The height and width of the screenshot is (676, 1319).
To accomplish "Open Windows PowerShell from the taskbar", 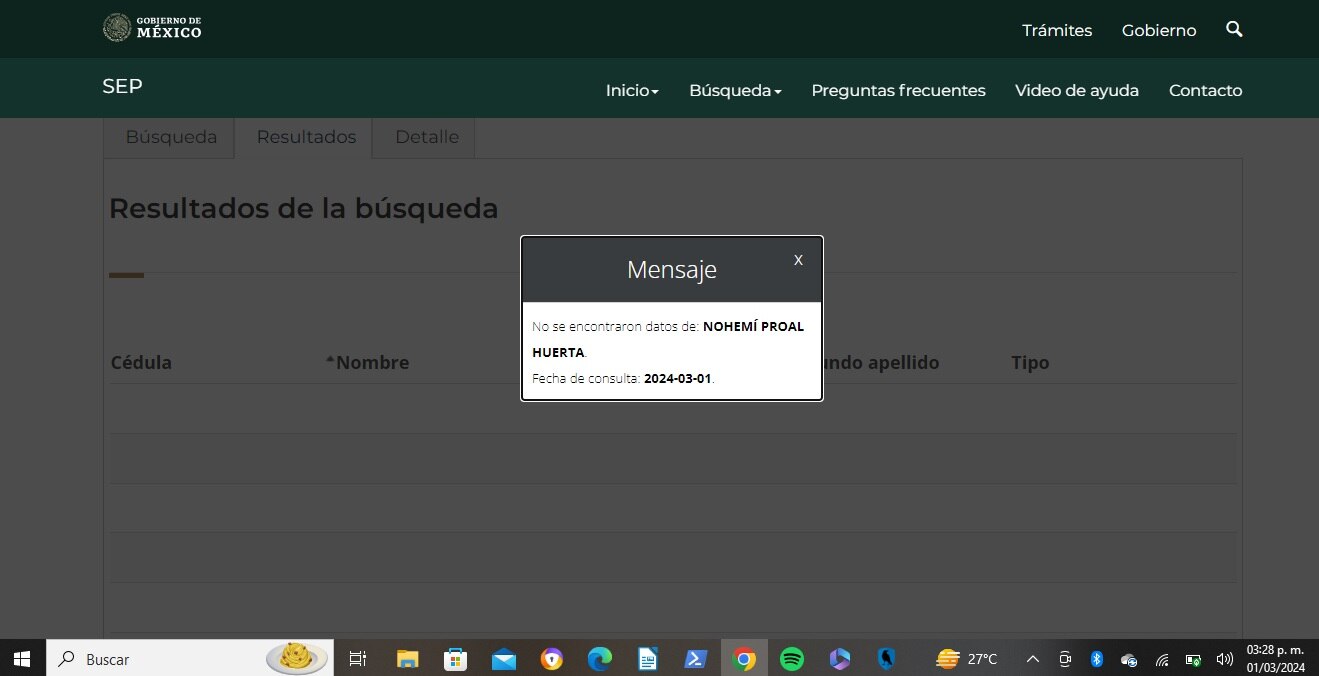I will 696,659.
